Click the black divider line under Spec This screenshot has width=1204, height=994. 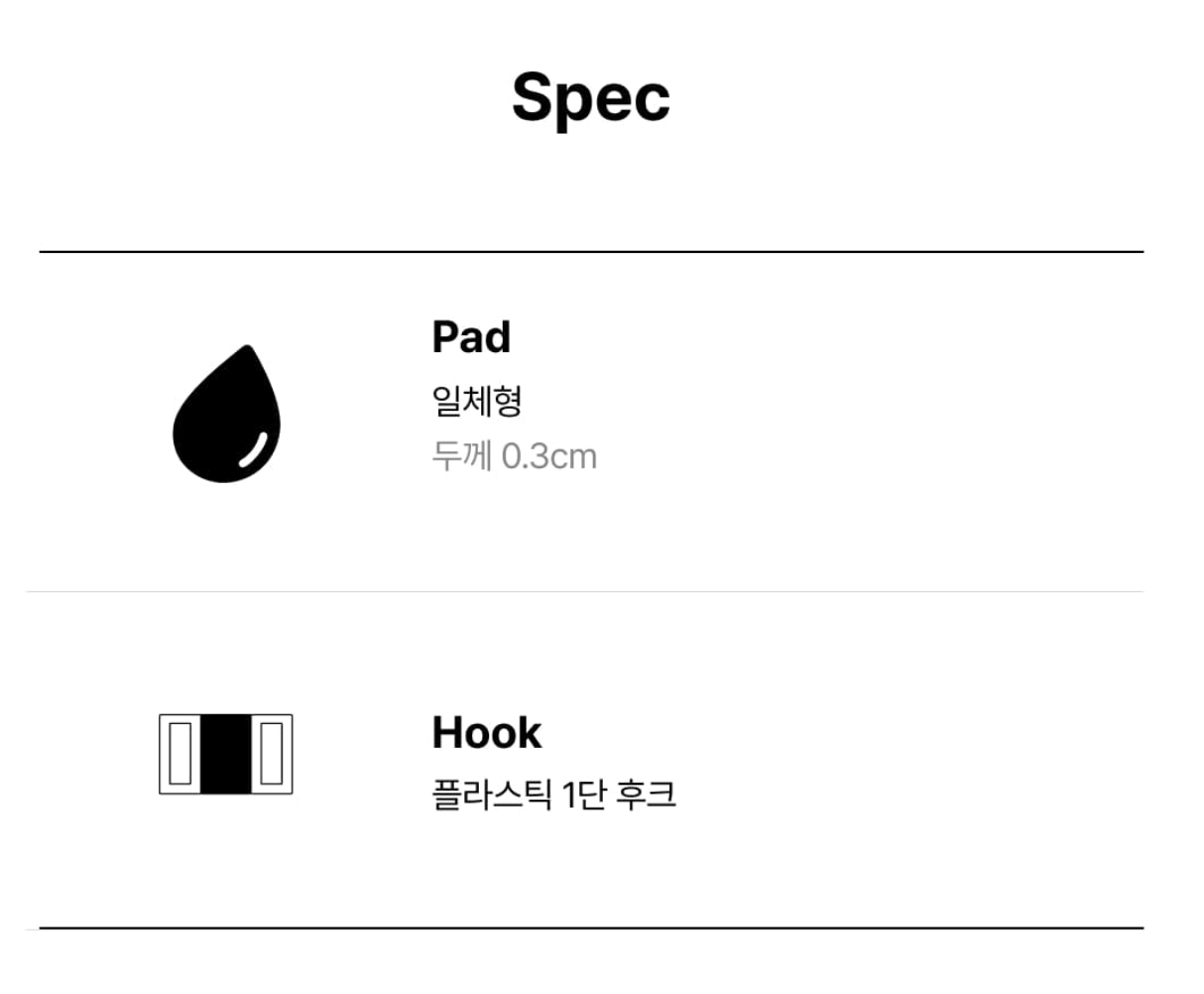(x=591, y=252)
